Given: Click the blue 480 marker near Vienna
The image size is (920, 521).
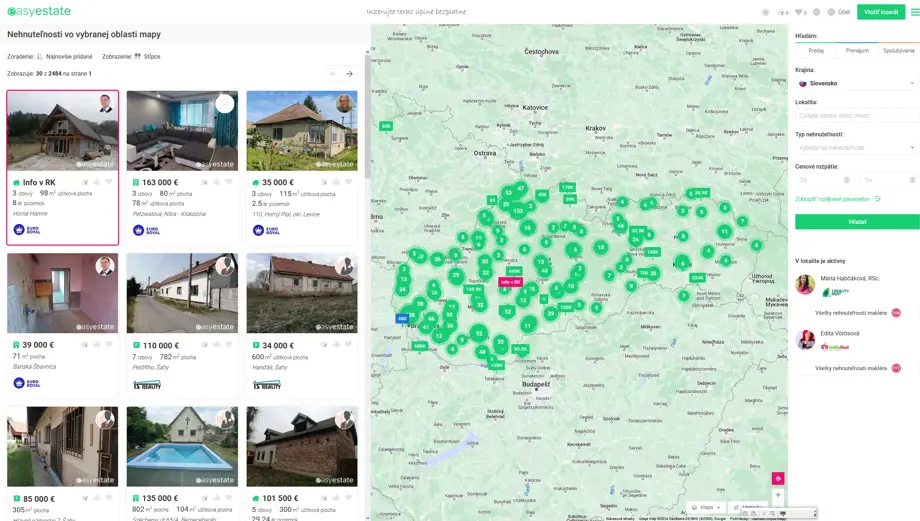Looking at the screenshot, I should tap(402, 318).
